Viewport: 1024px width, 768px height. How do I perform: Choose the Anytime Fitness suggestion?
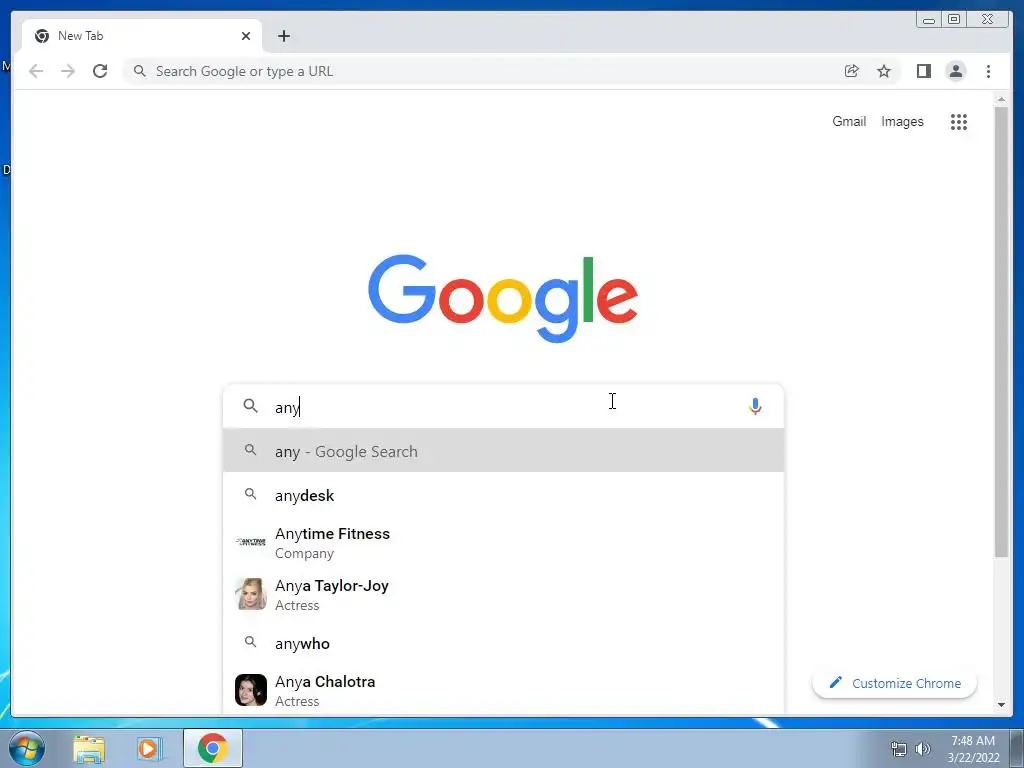[504, 543]
